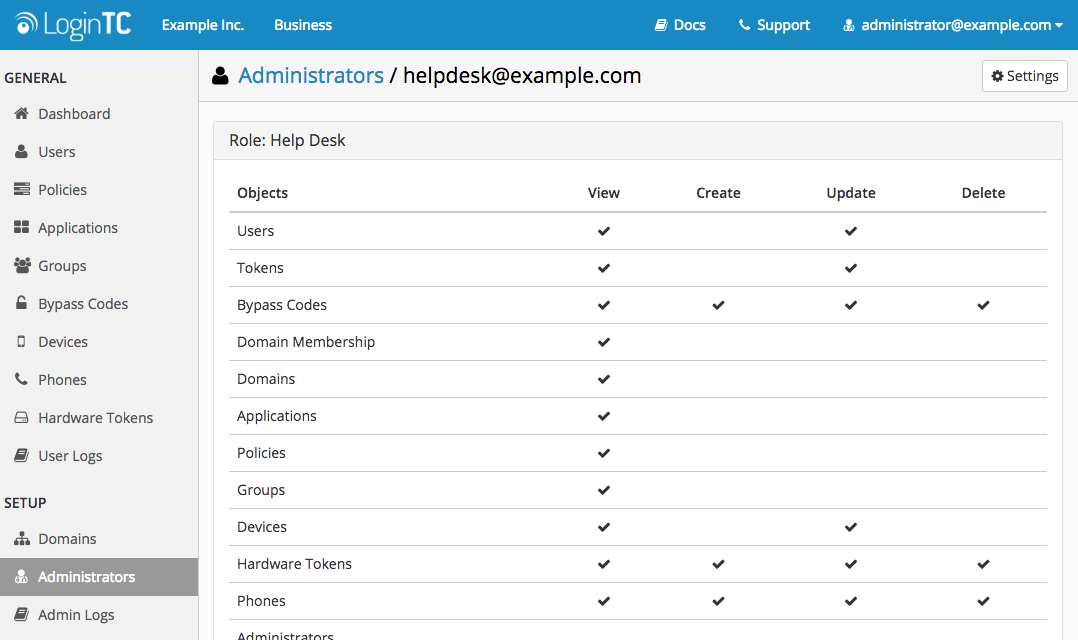
Task: Click the Example Inc. organization link
Action: coord(203,25)
